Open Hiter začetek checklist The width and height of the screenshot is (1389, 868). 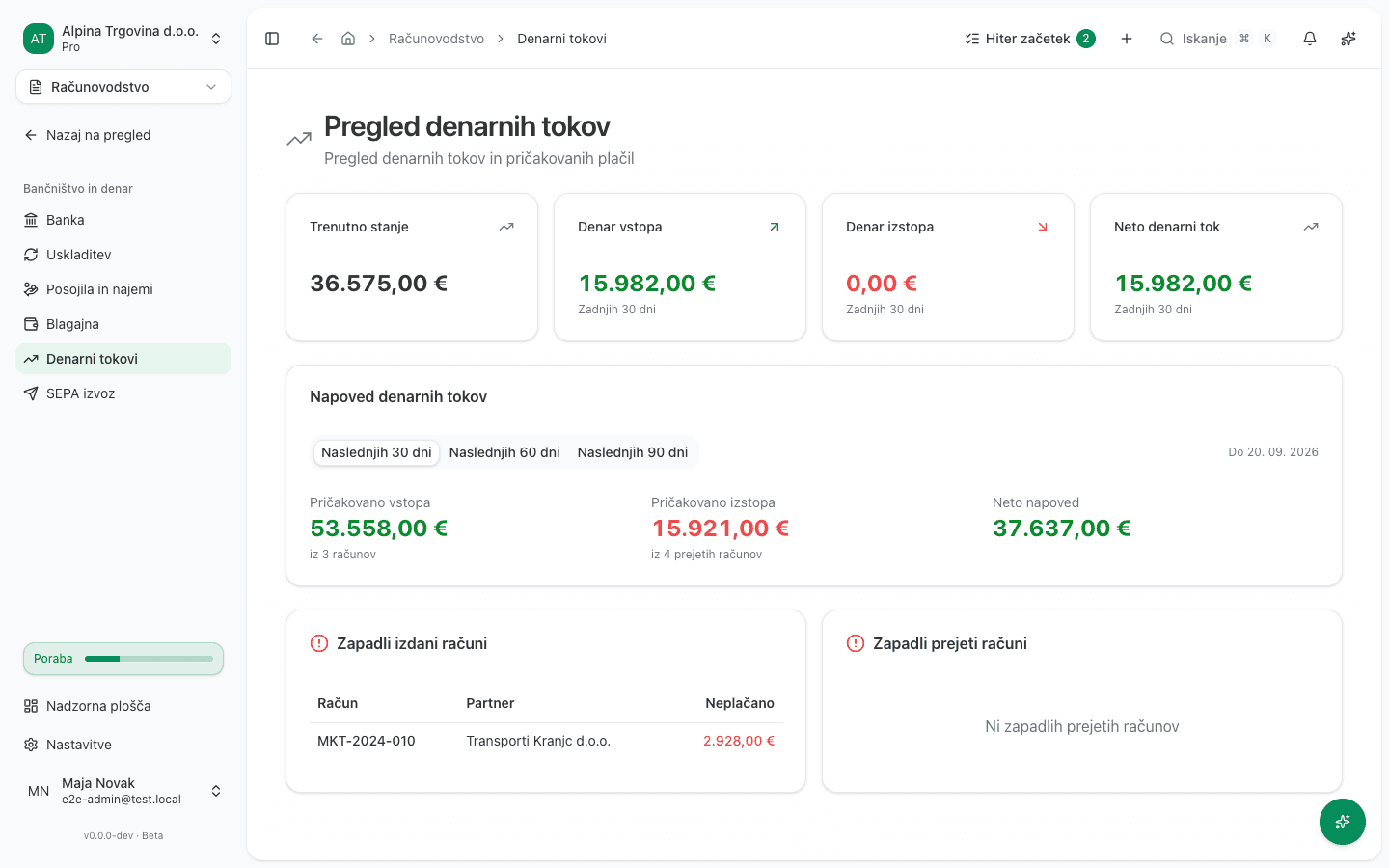(x=1029, y=39)
